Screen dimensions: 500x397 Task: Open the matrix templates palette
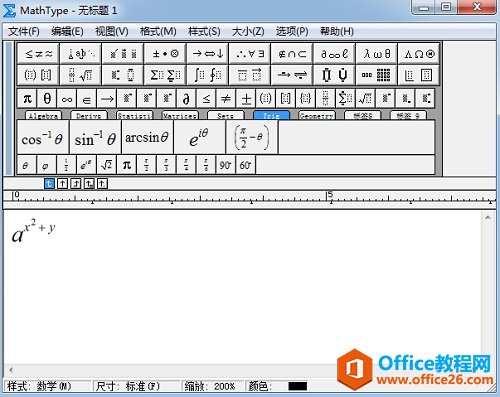pyautogui.click(x=376, y=75)
